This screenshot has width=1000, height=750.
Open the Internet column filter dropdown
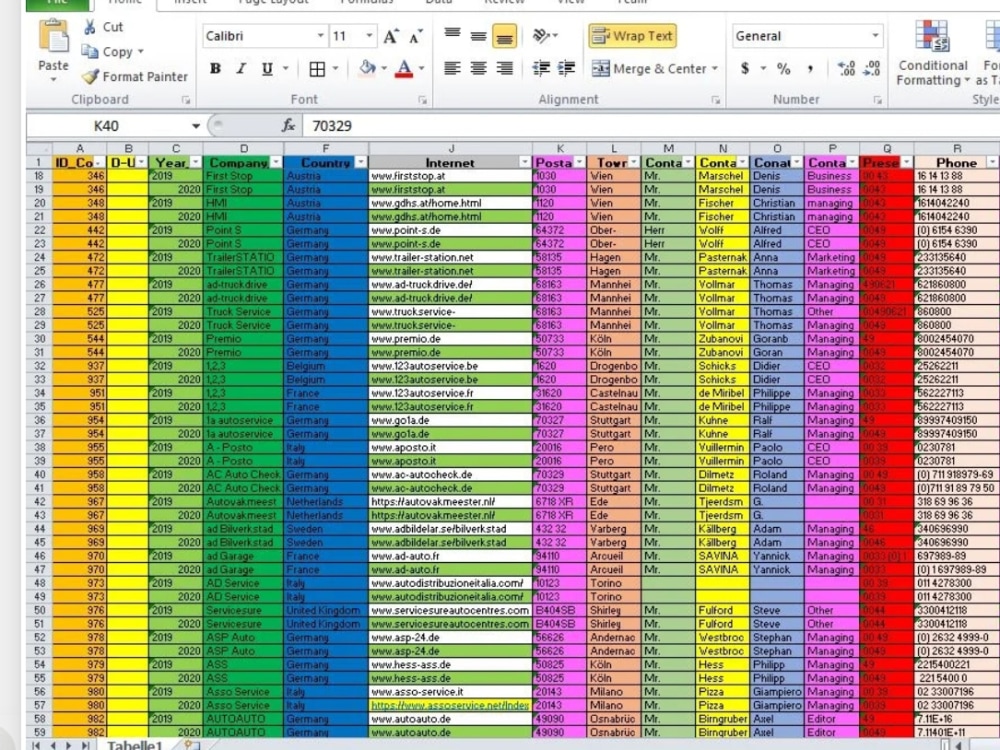coord(524,163)
